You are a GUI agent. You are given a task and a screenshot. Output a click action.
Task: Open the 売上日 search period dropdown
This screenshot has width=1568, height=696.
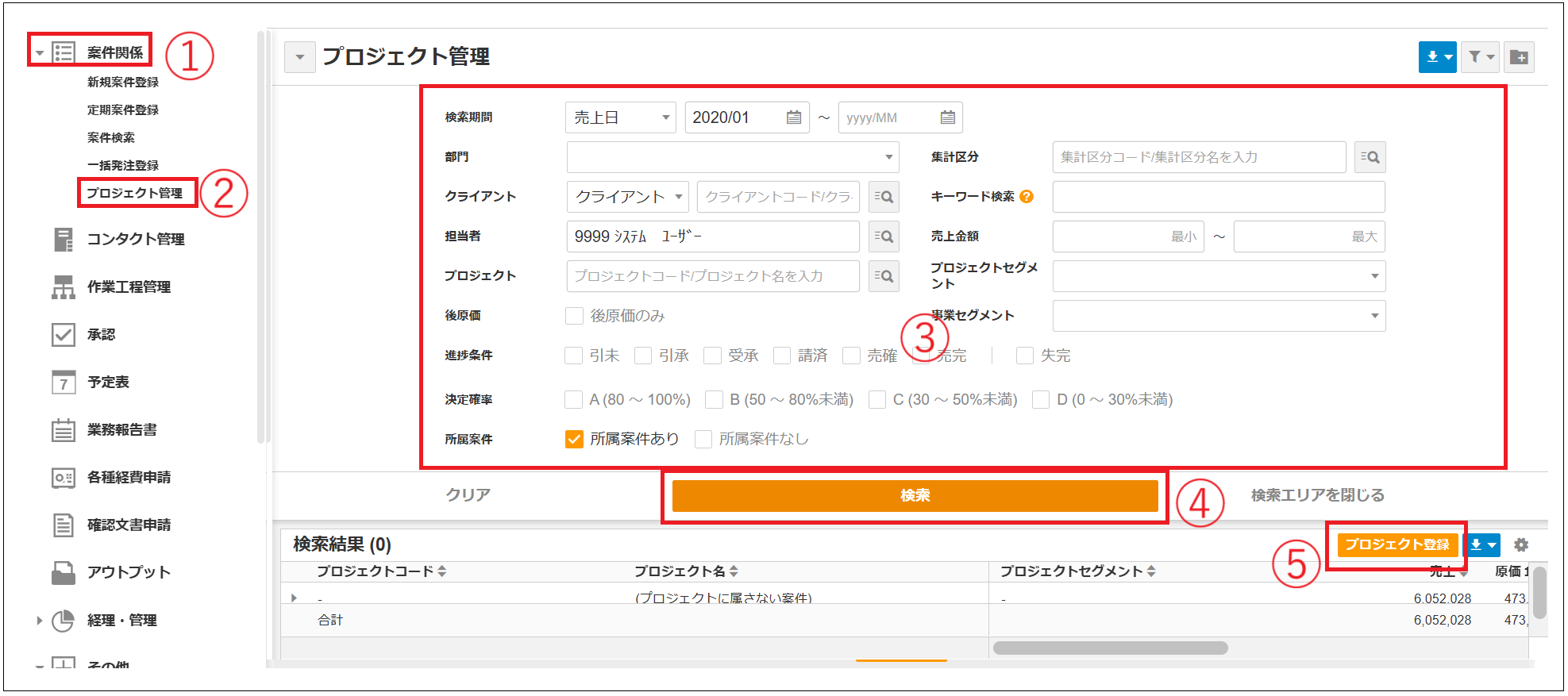[621, 117]
